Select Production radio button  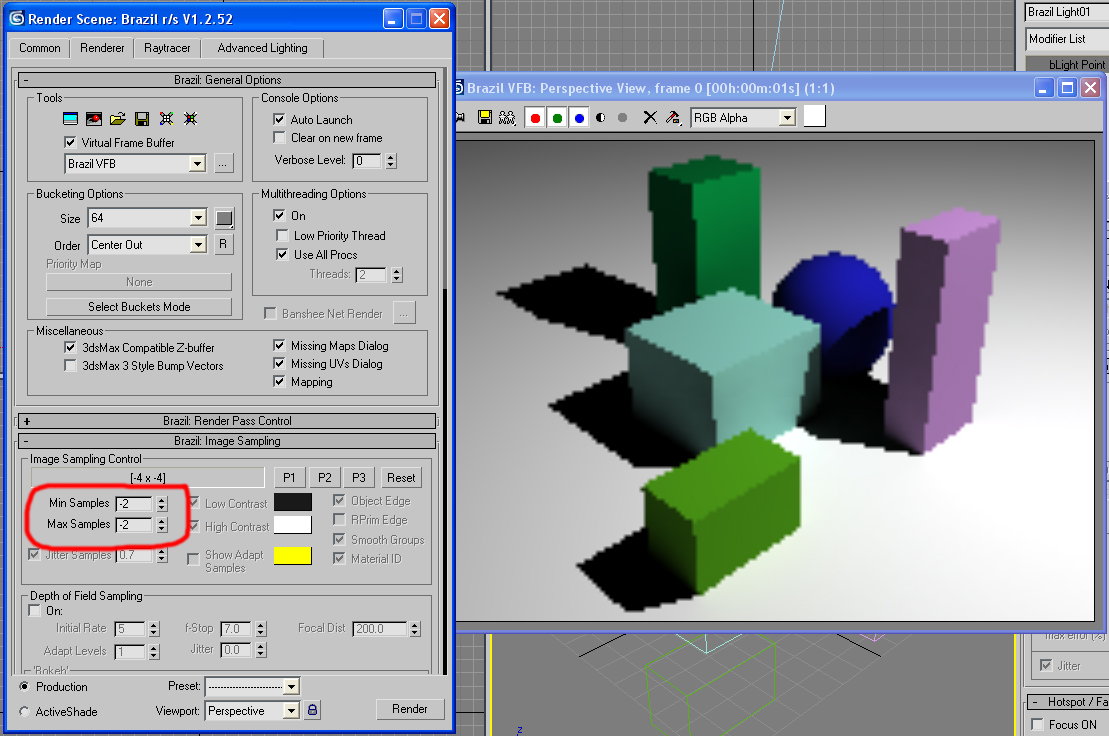click(25, 687)
